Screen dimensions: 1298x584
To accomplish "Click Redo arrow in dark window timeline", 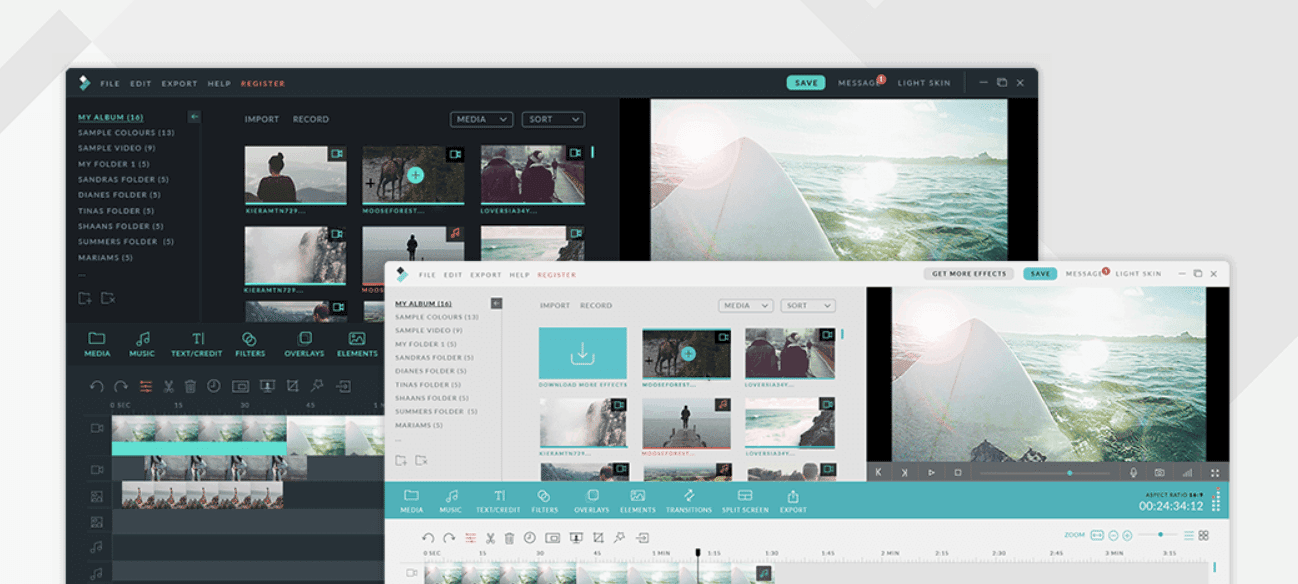I will 121,386.
